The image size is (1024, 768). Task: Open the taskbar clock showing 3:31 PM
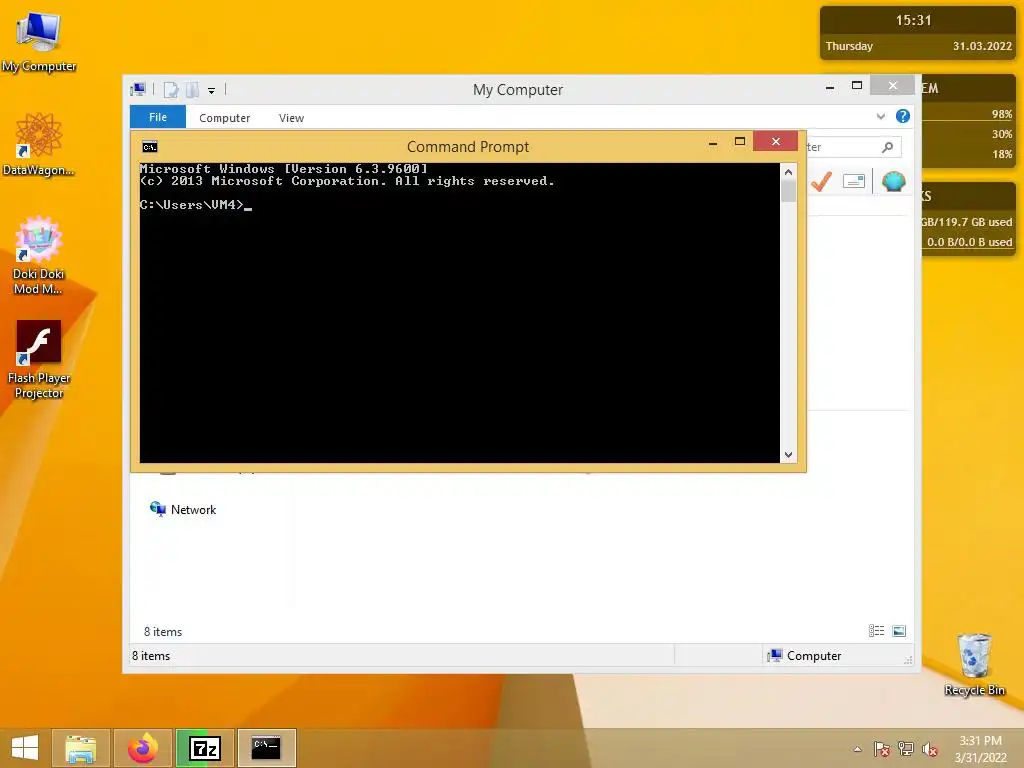[980, 749]
